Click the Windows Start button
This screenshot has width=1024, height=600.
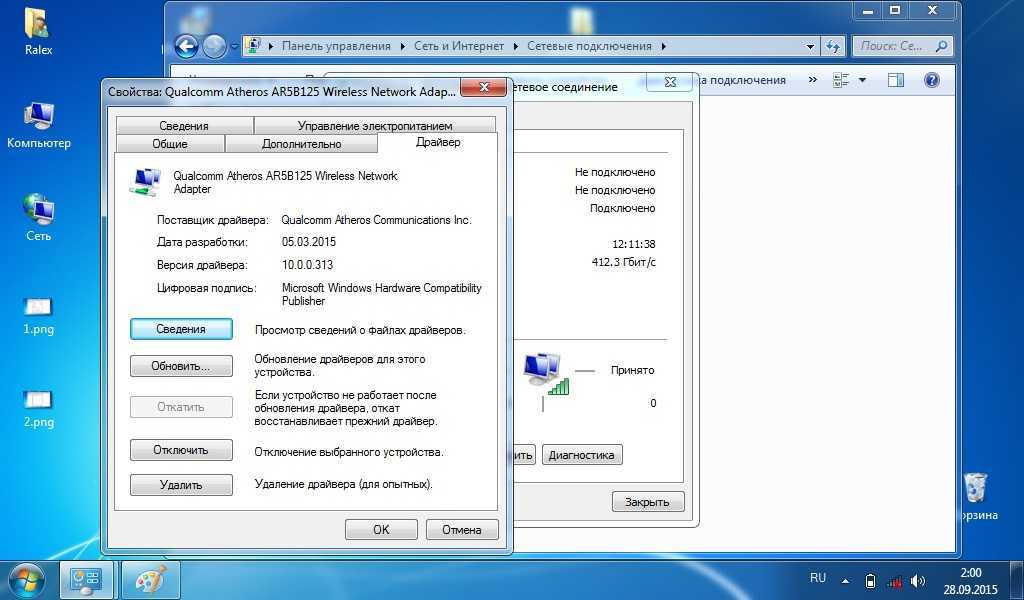click(x=26, y=579)
